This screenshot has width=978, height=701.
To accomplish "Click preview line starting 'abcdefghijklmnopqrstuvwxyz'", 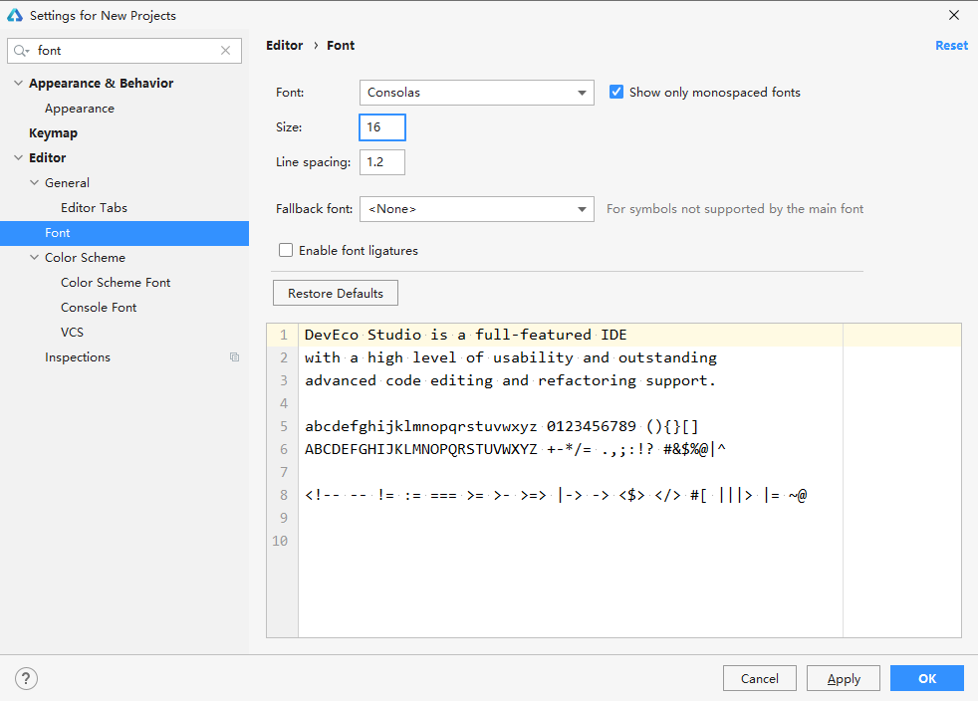I will point(501,427).
